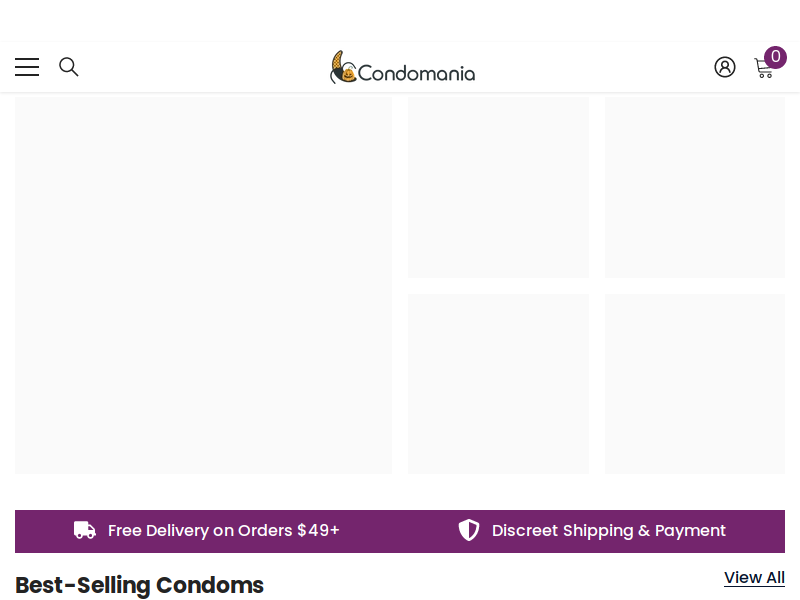
Task: Select the bottom-right promo tile placeholder
Action: [x=695, y=384]
